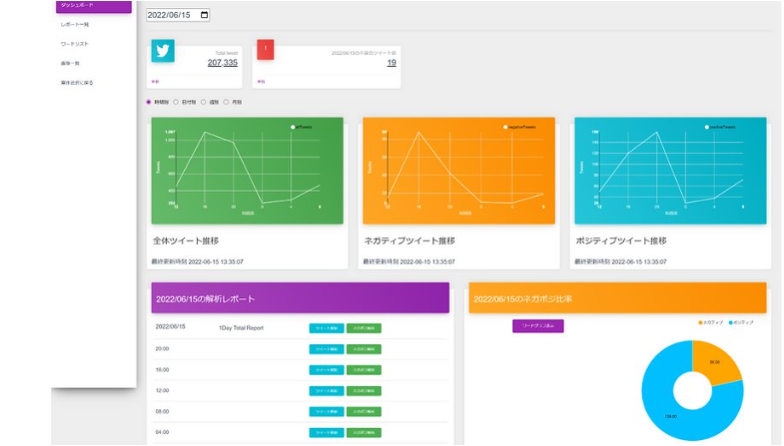This screenshot has height=446, width=784.
Task: Select the 月別 radio button
Action: 226,101
